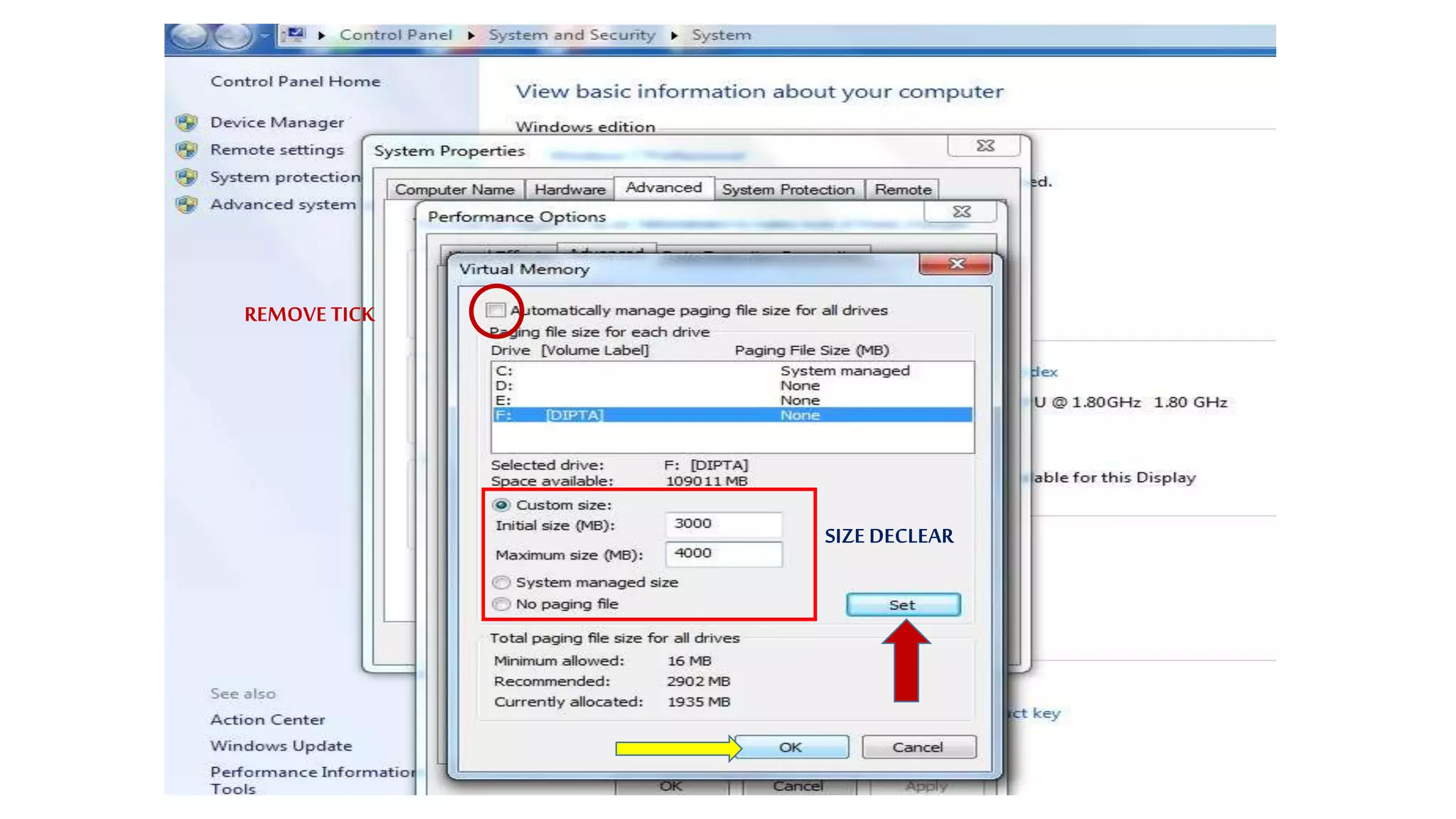
Task: Click the Currently allocated 1935 MB value
Action: 699,702
